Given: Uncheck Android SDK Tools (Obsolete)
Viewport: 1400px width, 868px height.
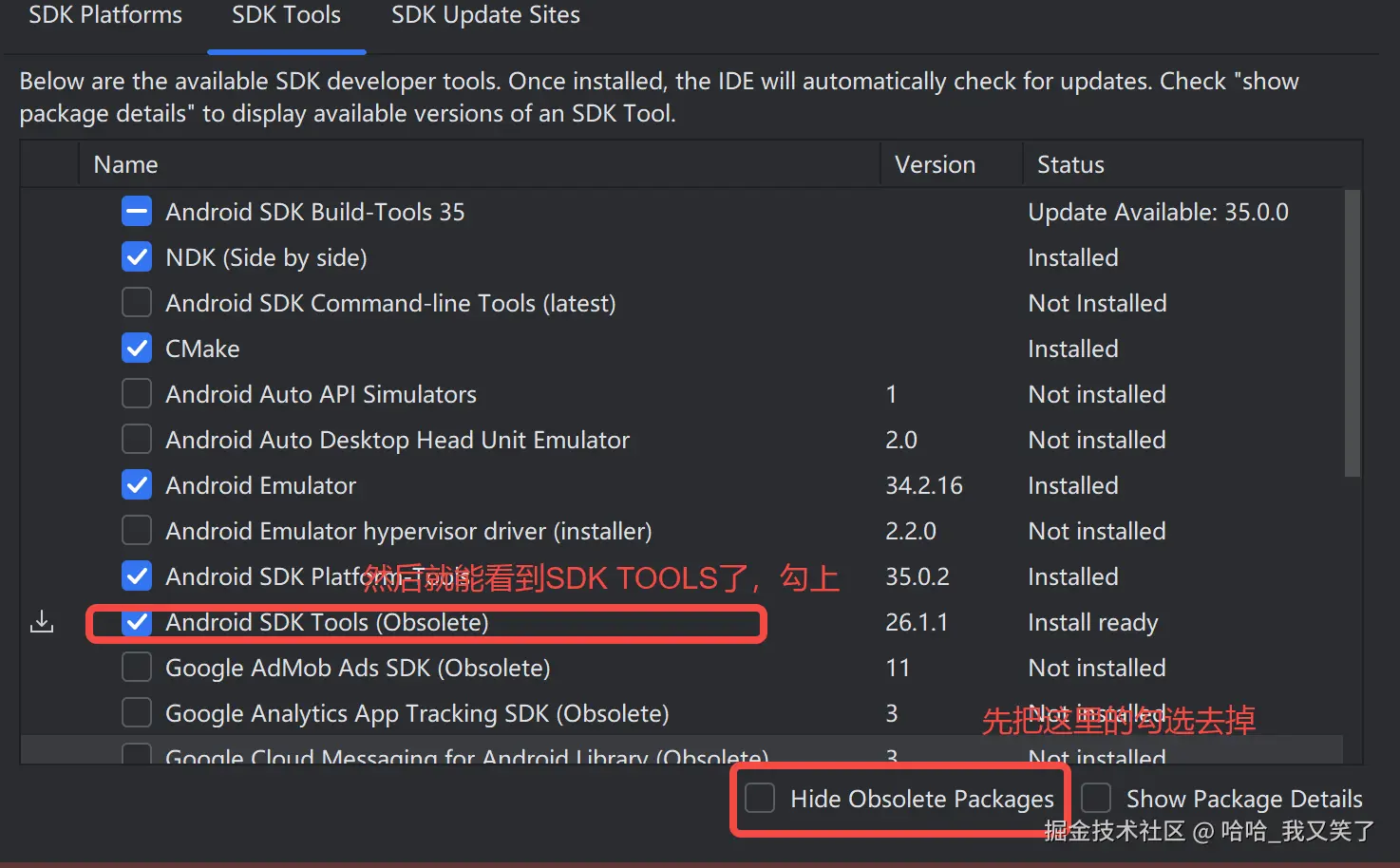Looking at the screenshot, I should coord(137,622).
